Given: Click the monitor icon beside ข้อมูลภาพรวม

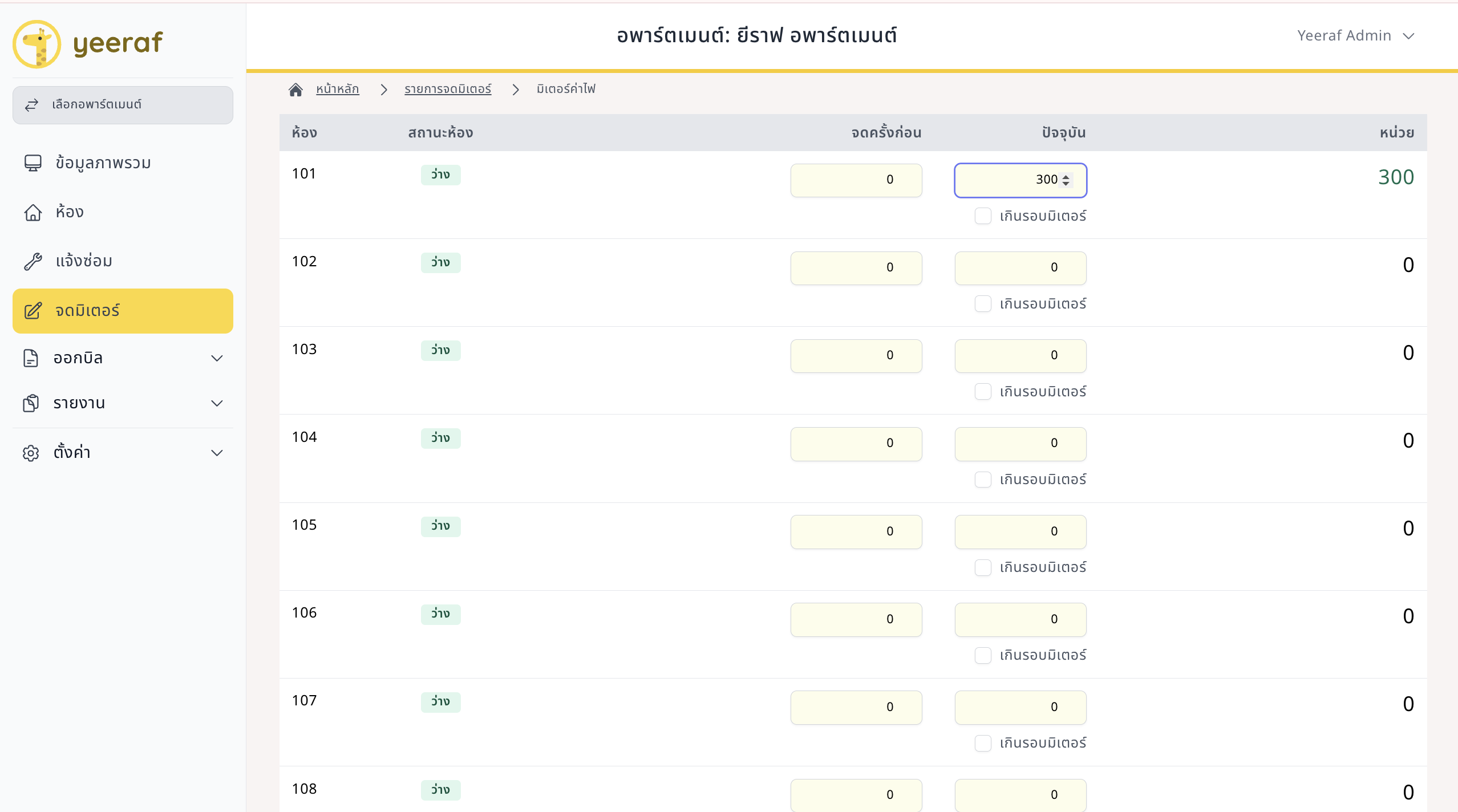Looking at the screenshot, I should pos(33,163).
